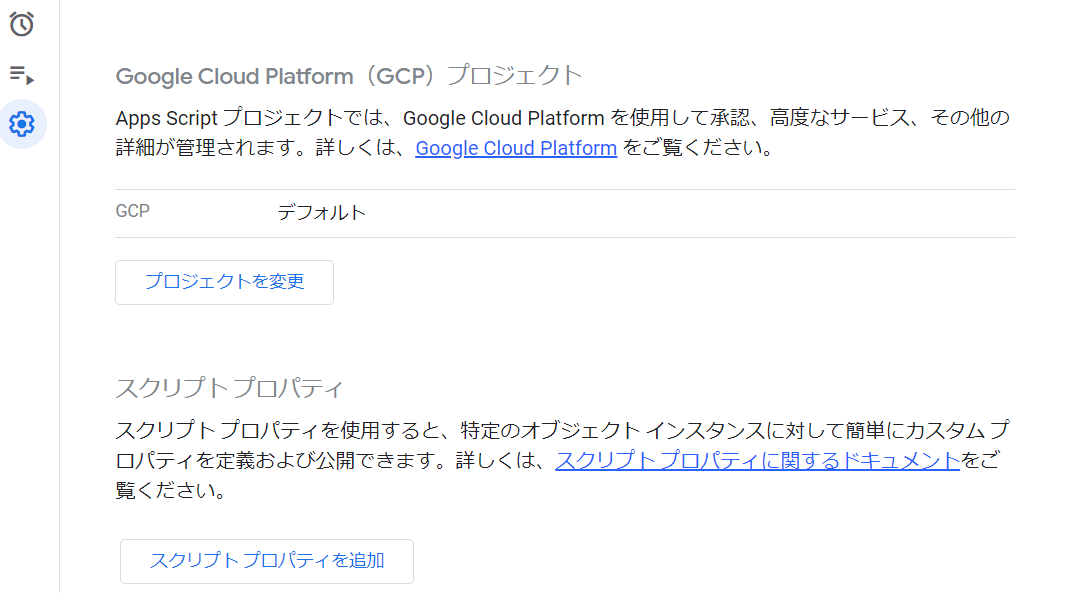Click the スクリプト プロパティを追加 button
1084x593 pixels.
point(267,561)
